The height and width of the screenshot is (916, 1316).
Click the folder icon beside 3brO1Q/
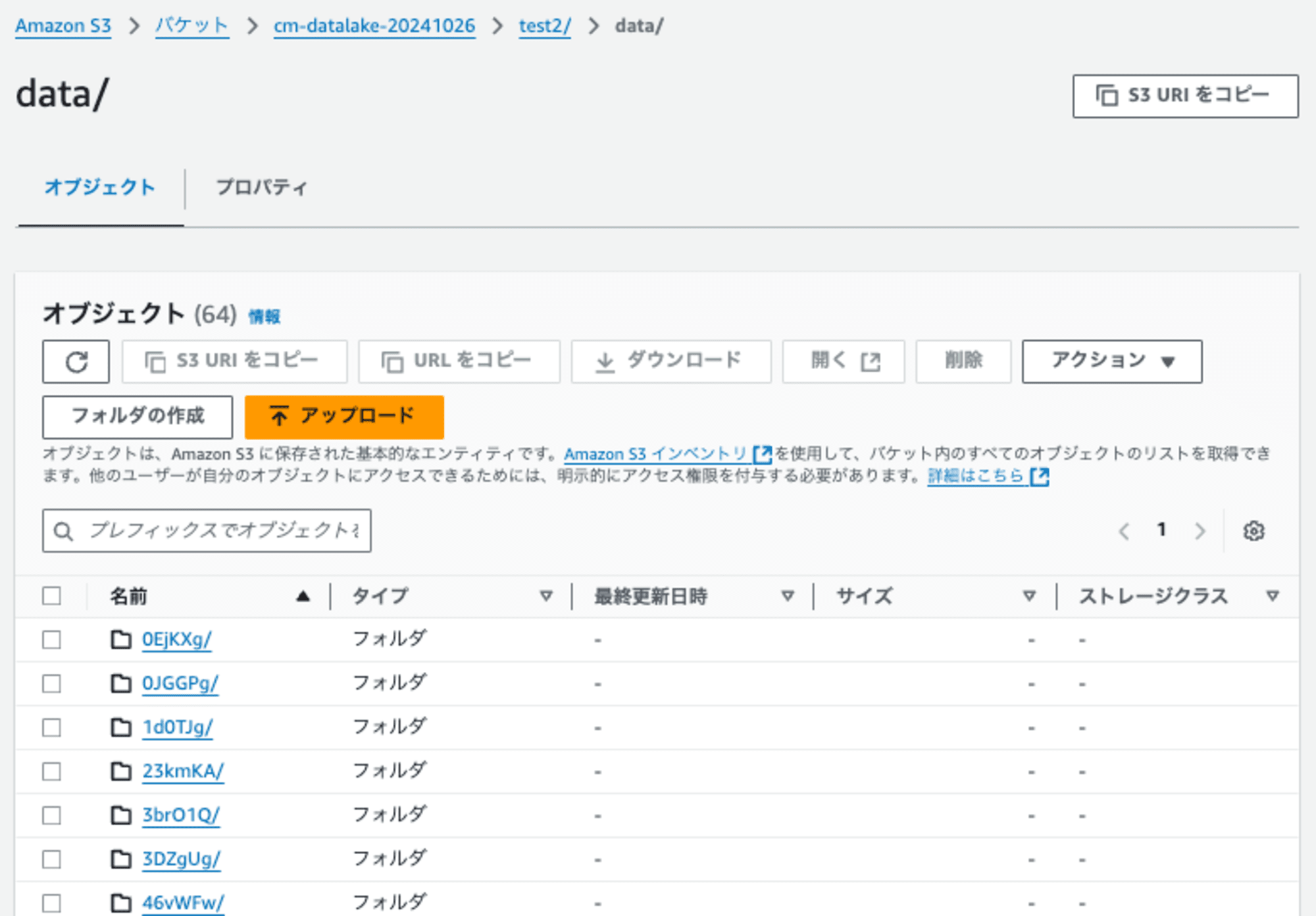click(120, 815)
